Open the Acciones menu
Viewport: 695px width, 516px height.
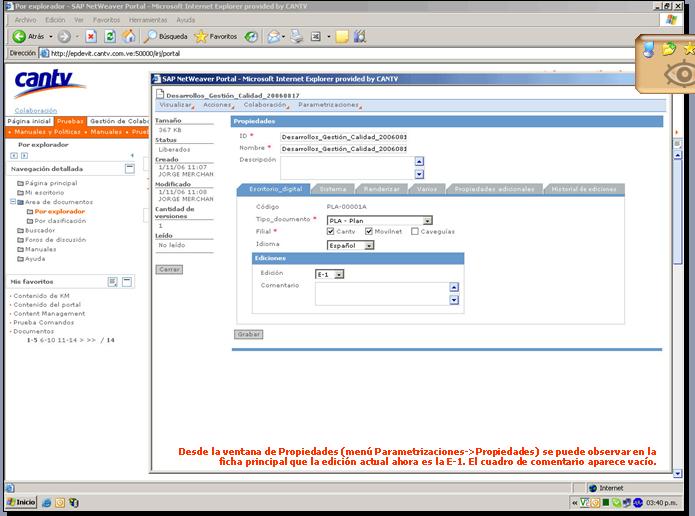coord(219,105)
